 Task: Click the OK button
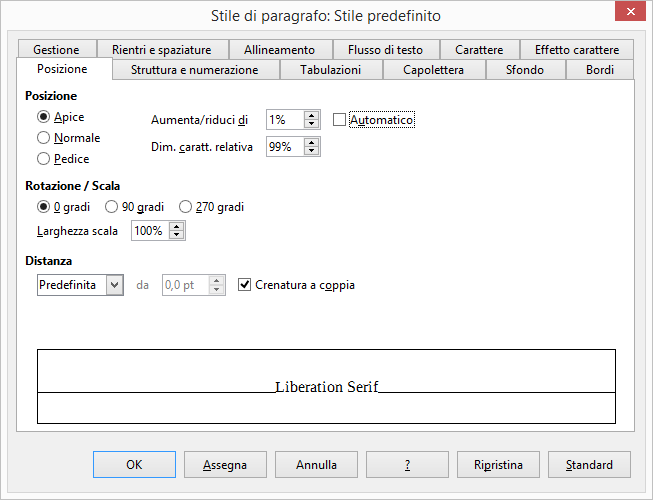(x=134, y=465)
